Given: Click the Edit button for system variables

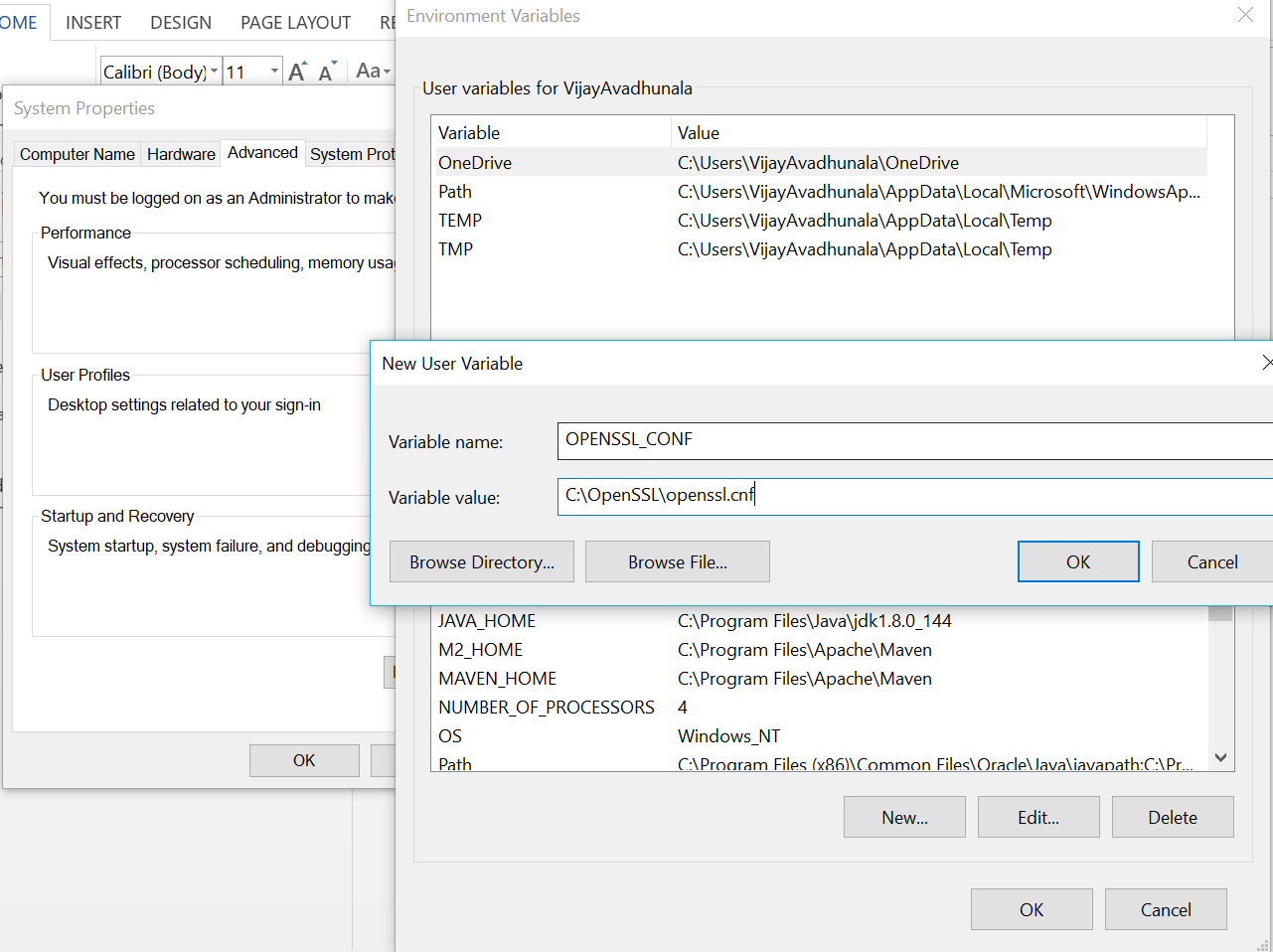Looking at the screenshot, I should (x=1038, y=817).
